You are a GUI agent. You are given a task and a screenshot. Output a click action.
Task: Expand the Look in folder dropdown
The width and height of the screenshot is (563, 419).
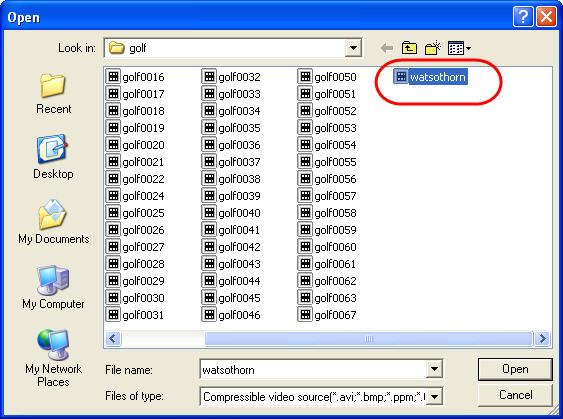[x=353, y=48]
